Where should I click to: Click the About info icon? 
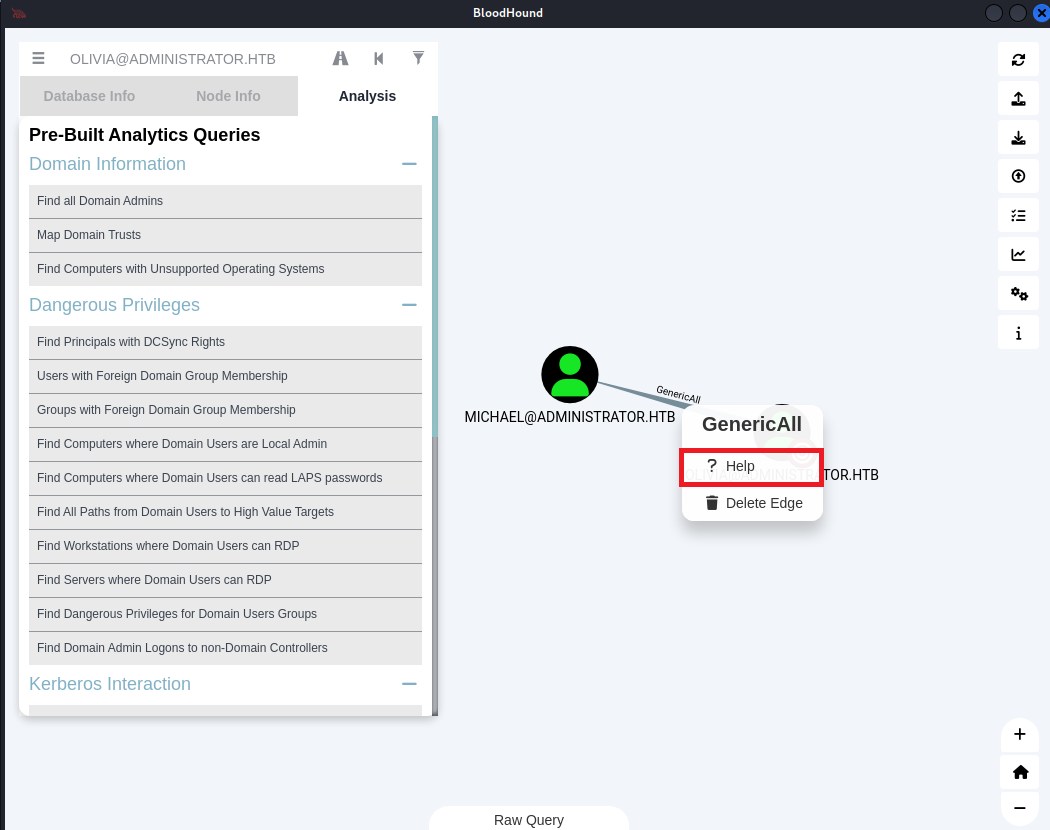1018,333
